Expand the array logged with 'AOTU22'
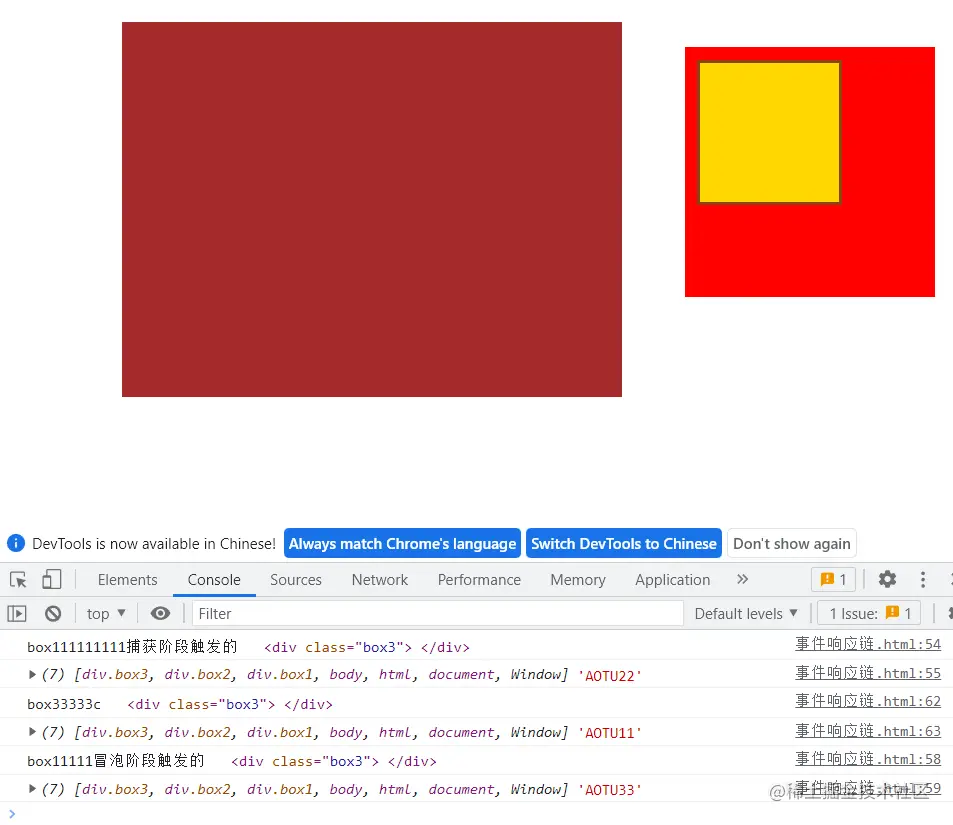Viewport: 953px width, 825px height. click(x=32, y=674)
